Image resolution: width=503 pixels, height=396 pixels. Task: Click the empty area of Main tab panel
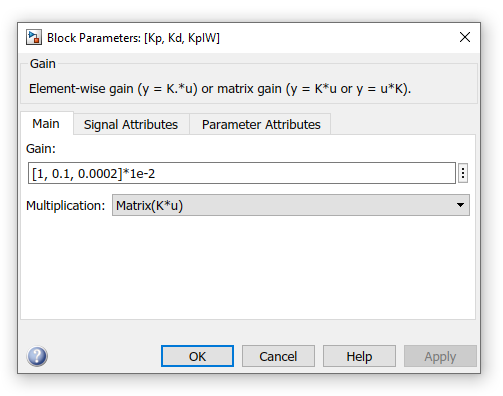pyautogui.click(x=248, y=268)
